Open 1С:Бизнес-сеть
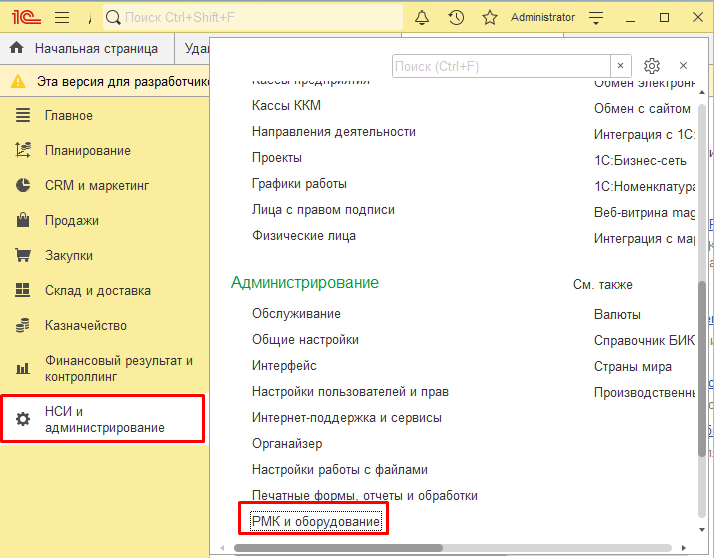The height and width of the screenshot is (558, 714). click(x=640, y=160)
